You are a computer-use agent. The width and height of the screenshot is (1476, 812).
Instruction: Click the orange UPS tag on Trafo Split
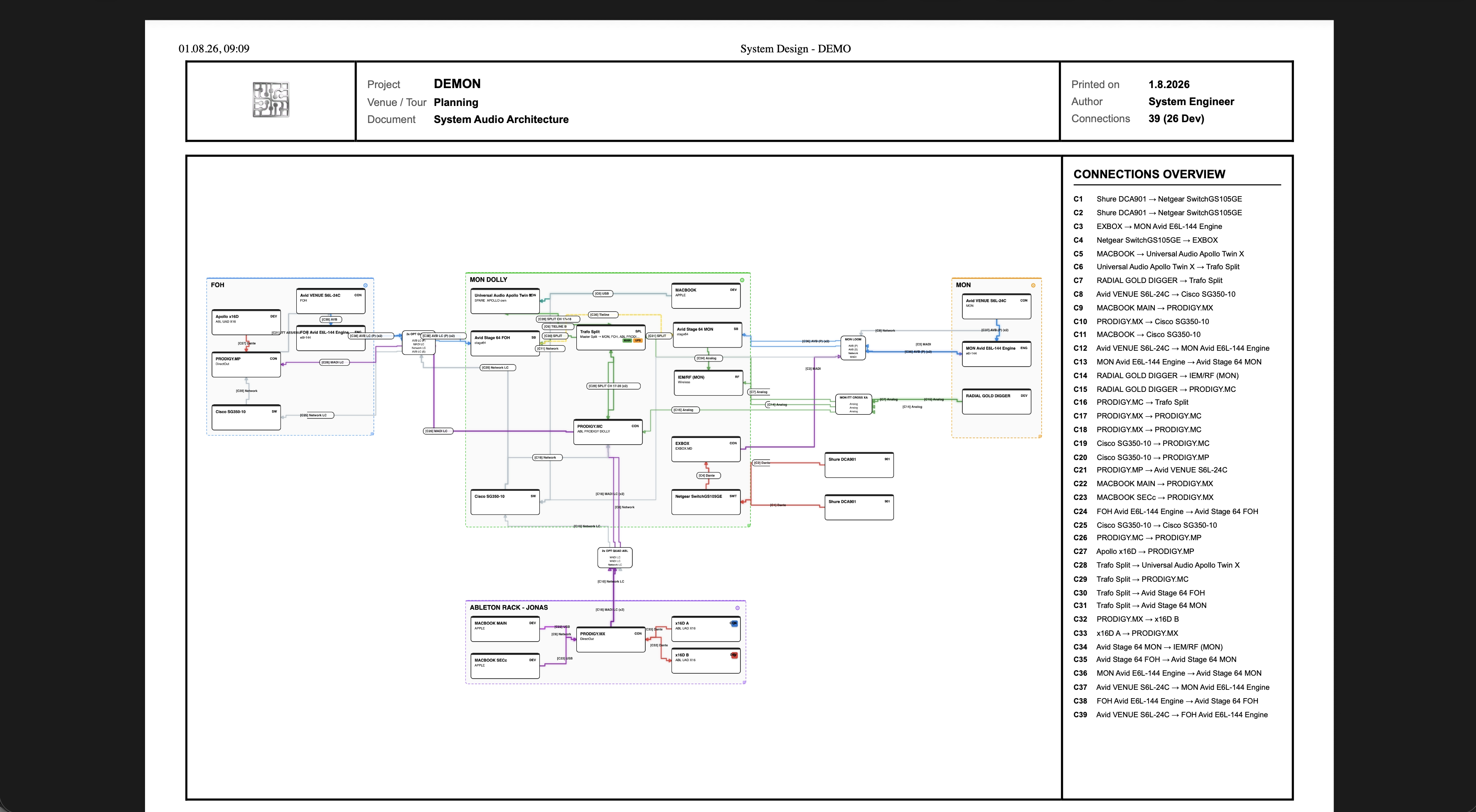click(x=638, y=340)
